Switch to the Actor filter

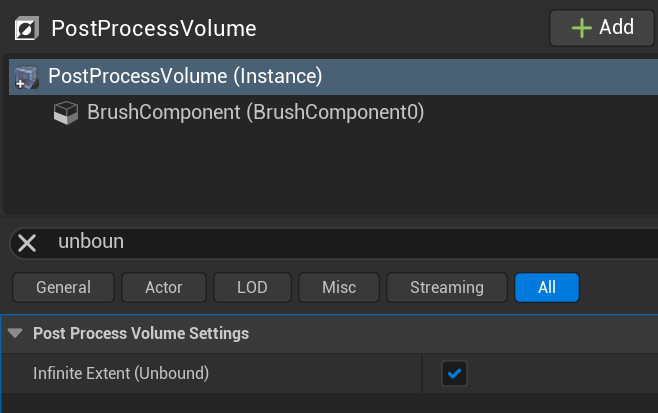pos(164,287)
